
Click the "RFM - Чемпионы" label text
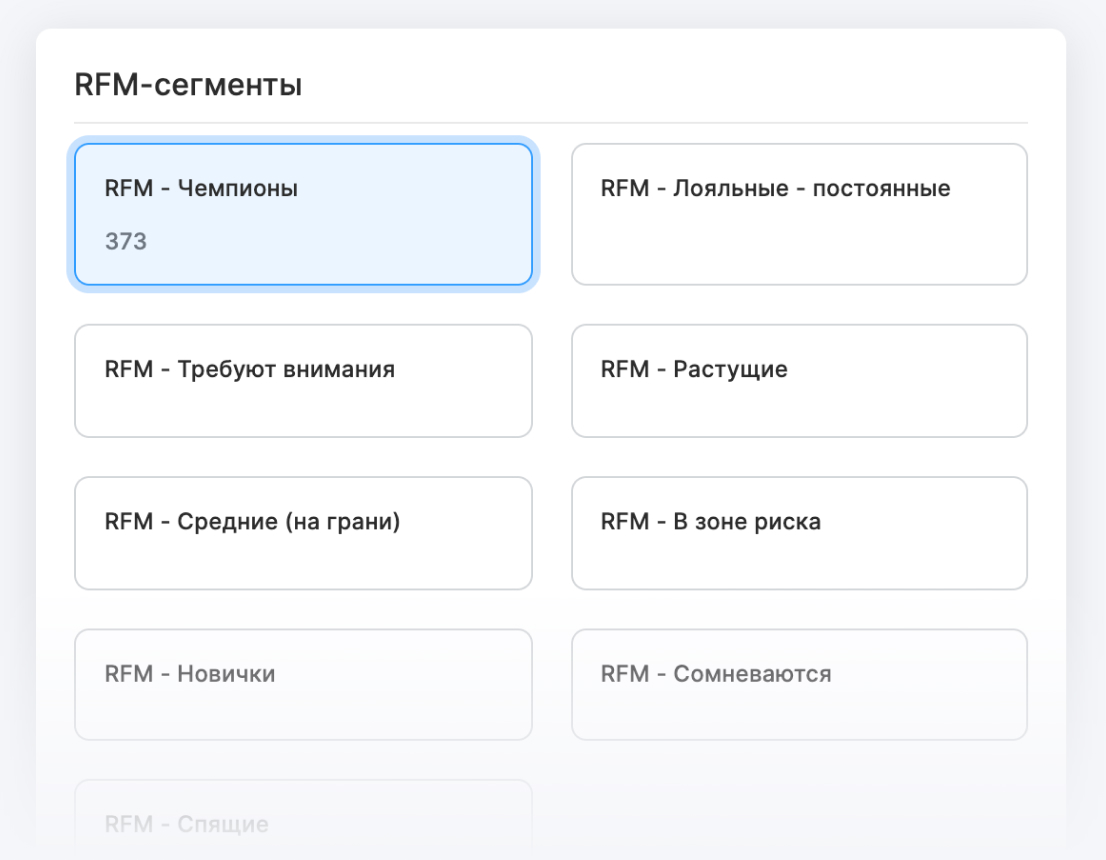point(201,188)
